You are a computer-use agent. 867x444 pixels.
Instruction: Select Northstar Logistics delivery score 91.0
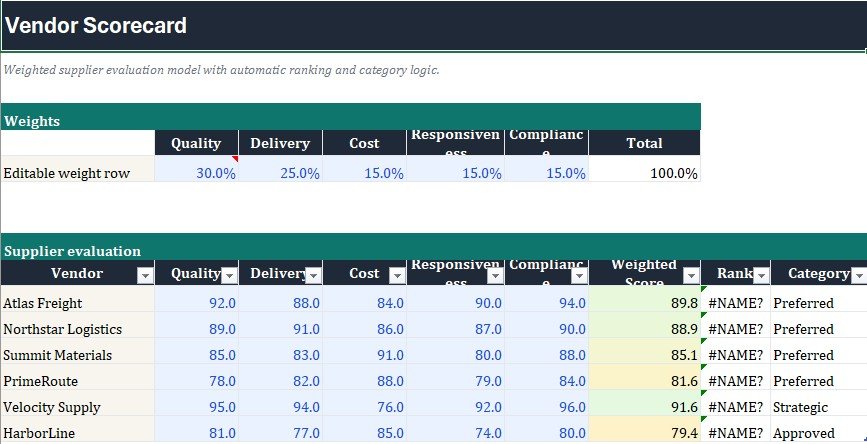(280, 325)
